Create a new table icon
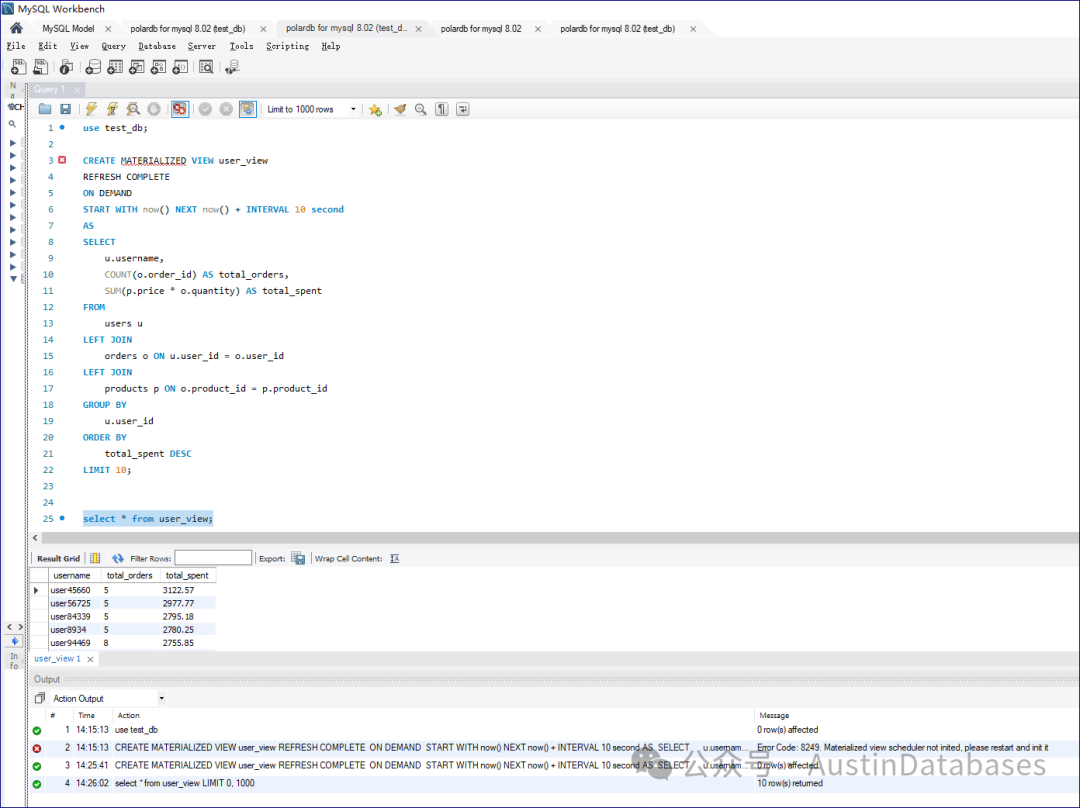 click(115, 67)
